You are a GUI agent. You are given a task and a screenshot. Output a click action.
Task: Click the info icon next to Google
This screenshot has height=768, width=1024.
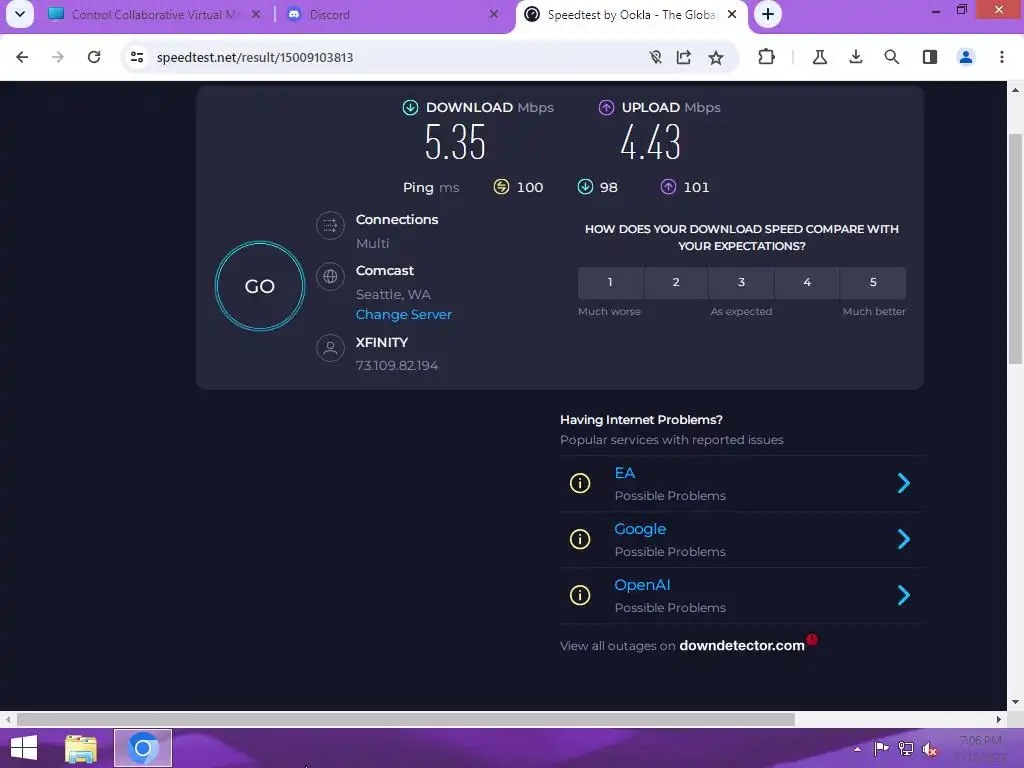pyautogui.click(x=580, y=539)
